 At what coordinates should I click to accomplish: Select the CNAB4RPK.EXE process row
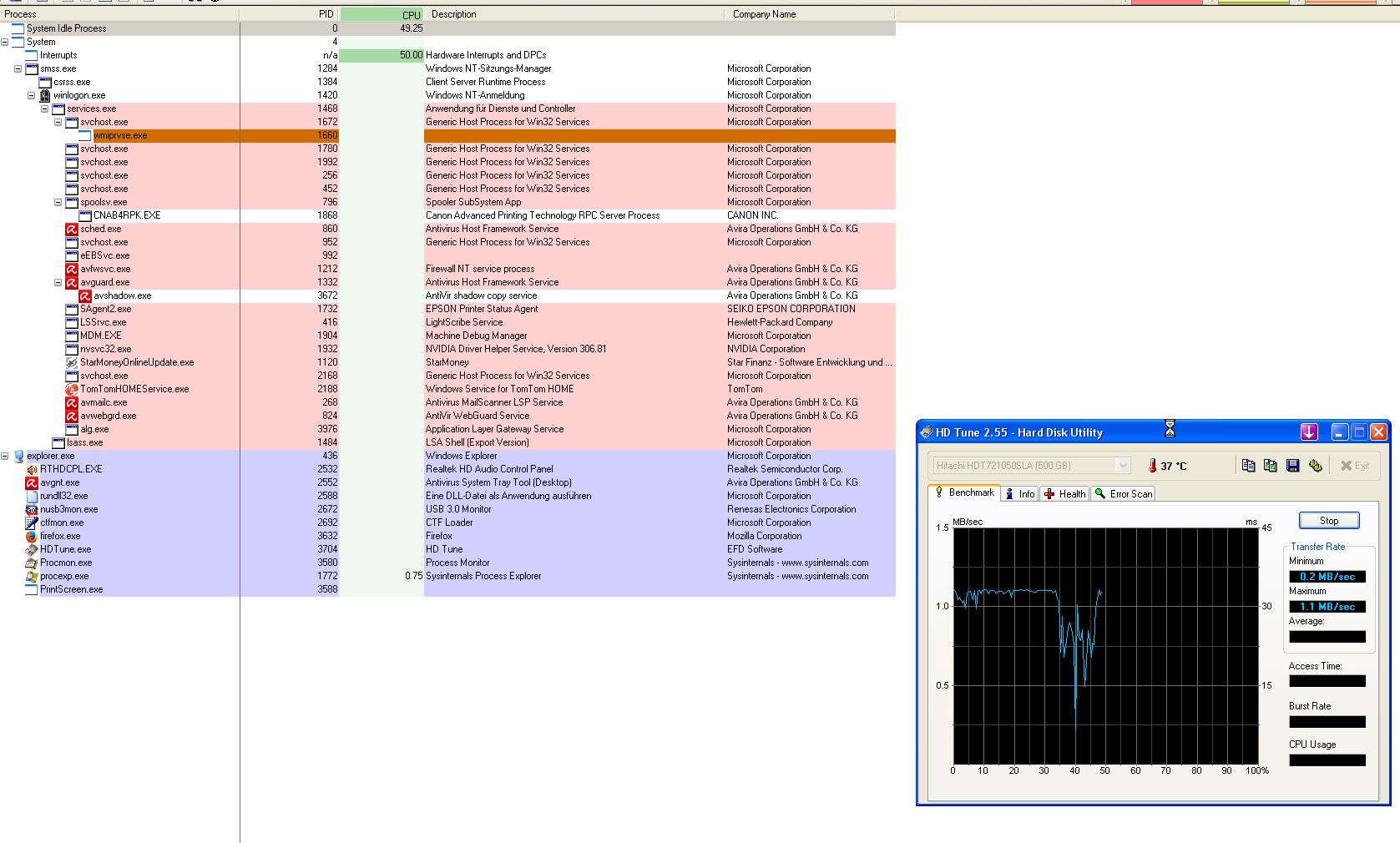pos(447,215)
